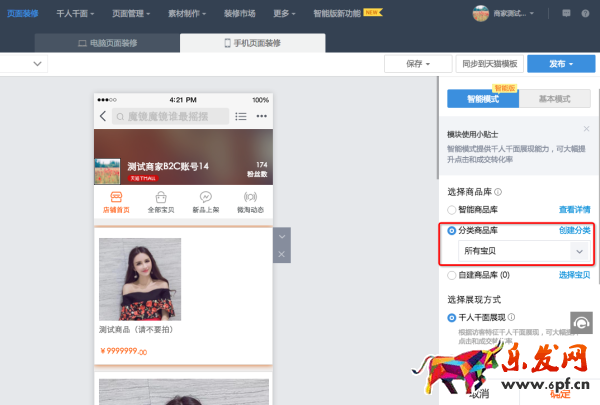
Task: Switch to 电脑页面装修 tab
Action: [x=107, y=43]
